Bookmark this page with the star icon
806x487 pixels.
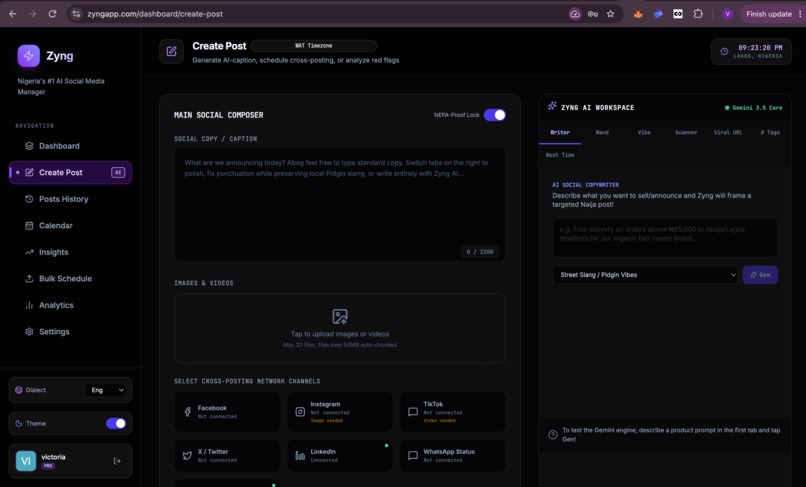click(610, 14)
